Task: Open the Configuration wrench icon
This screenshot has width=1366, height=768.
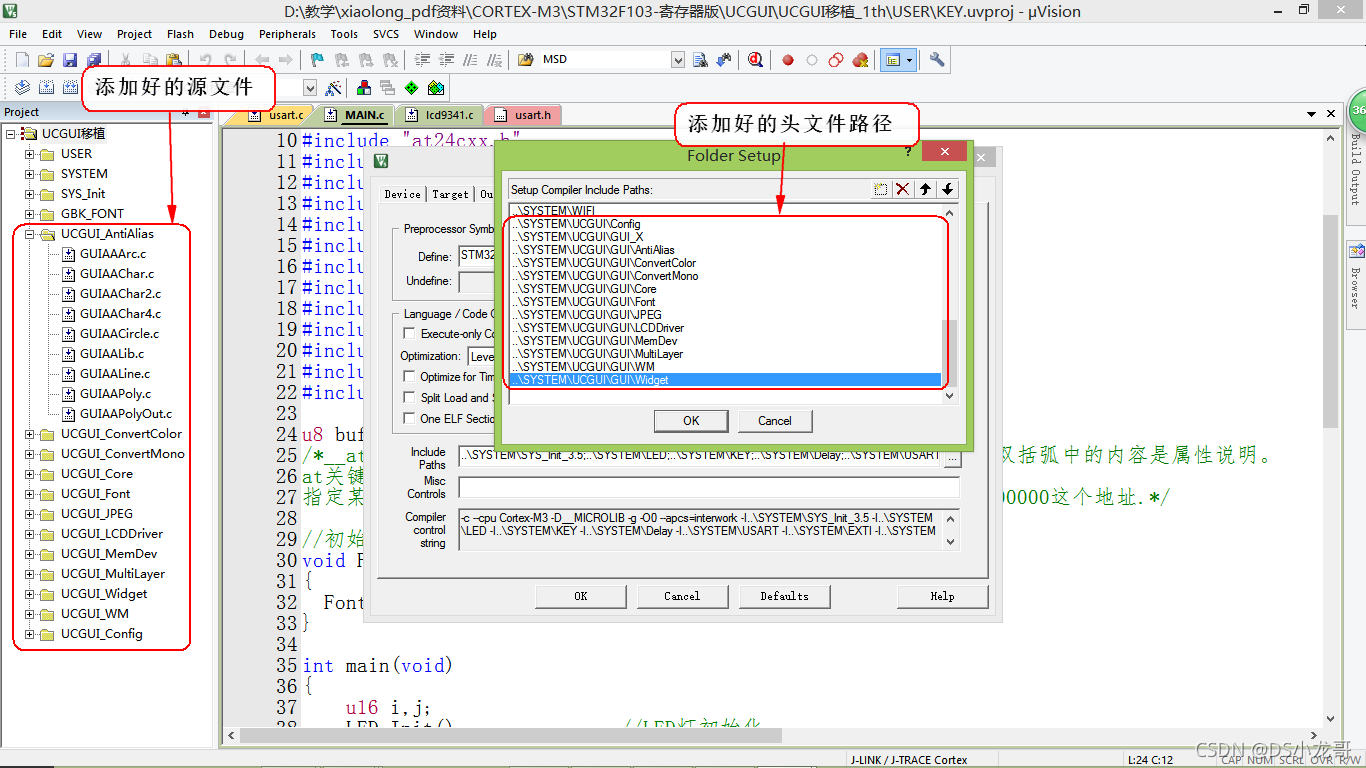Action: tap(937, 60)
